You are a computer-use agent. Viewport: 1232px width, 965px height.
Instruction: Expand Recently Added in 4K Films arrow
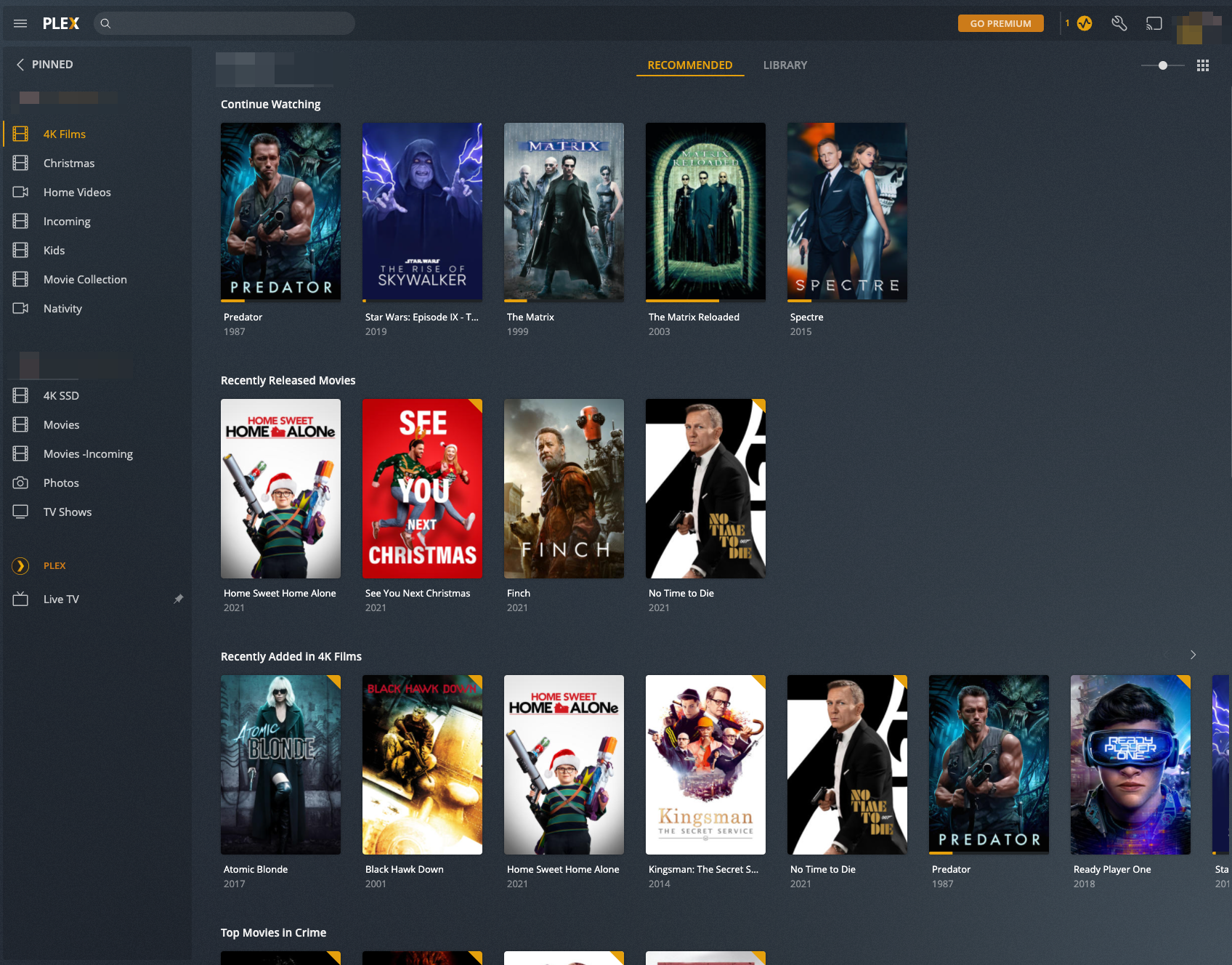pyautogui.click(x=1193, y=655)
